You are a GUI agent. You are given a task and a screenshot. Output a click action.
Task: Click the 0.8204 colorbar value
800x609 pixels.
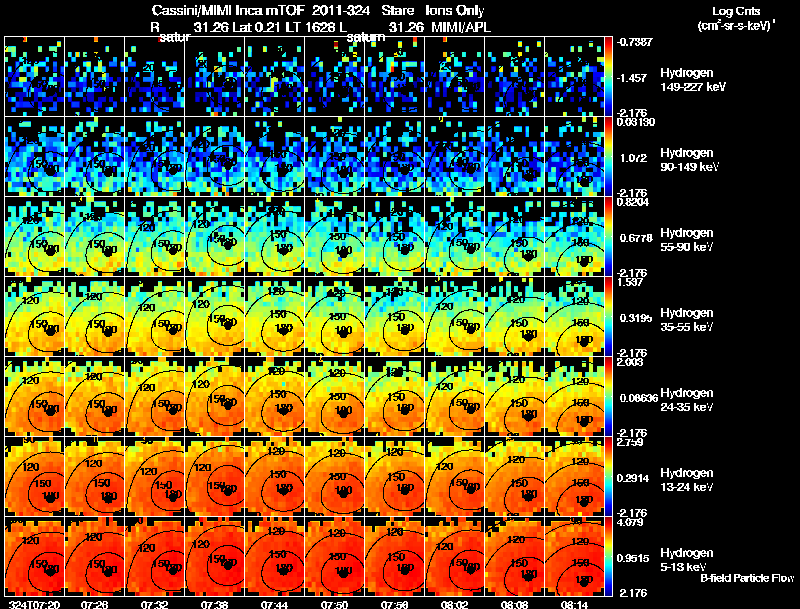pyautogui.click(x=633, y=202)
